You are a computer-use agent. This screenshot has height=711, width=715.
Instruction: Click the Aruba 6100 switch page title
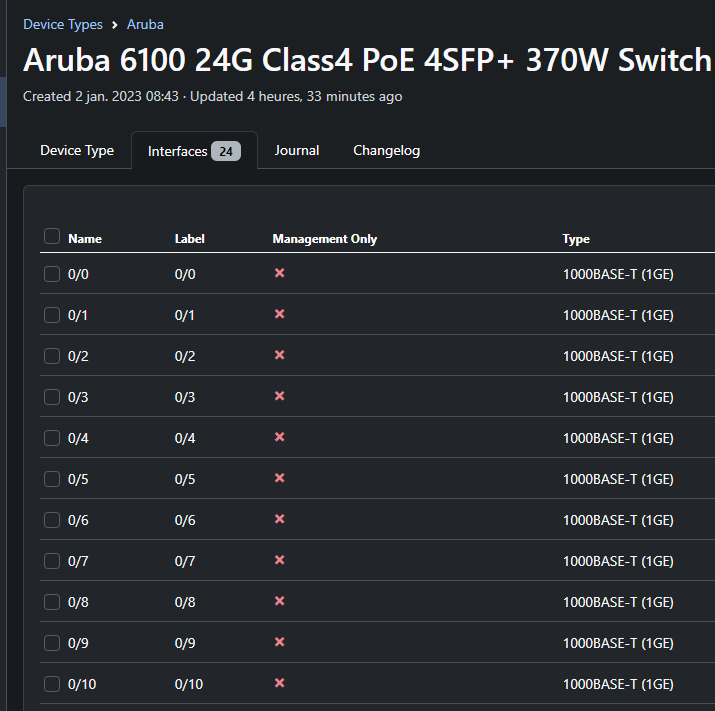tap(367, 60)
